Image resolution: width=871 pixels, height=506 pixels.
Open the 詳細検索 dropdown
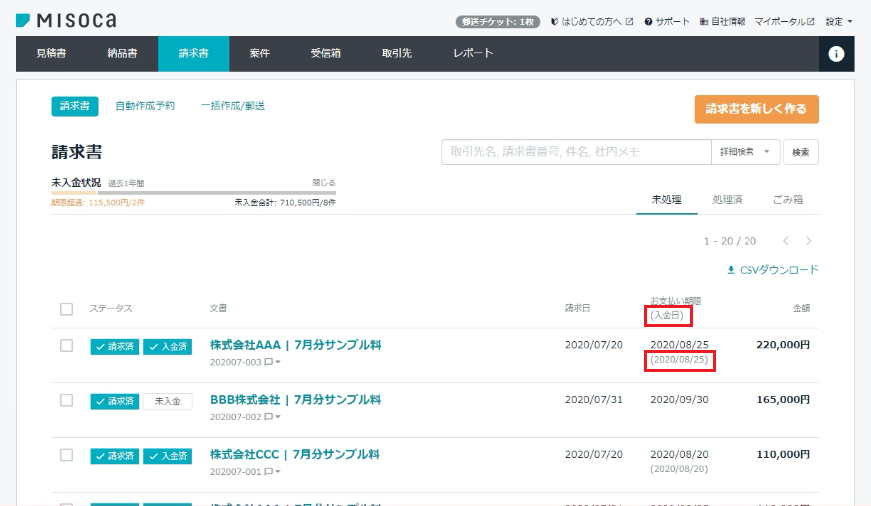745,152
